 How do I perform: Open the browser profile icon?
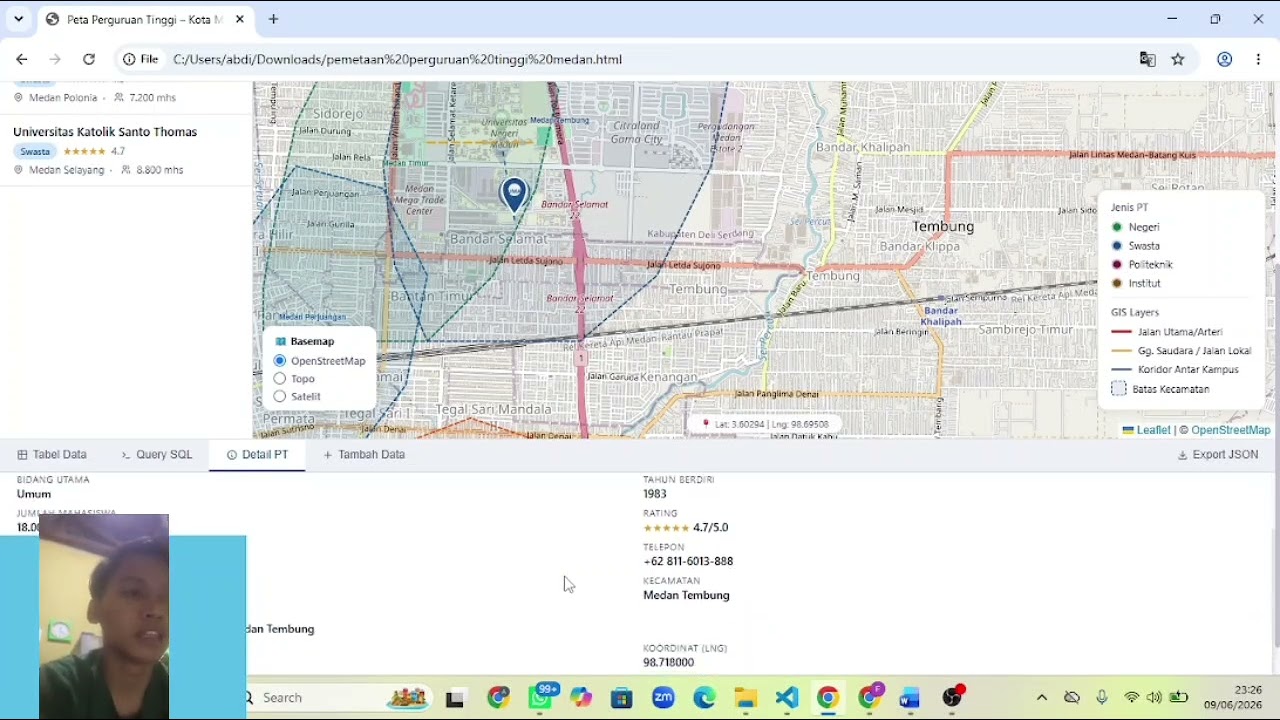click(x=1224, y=59)
